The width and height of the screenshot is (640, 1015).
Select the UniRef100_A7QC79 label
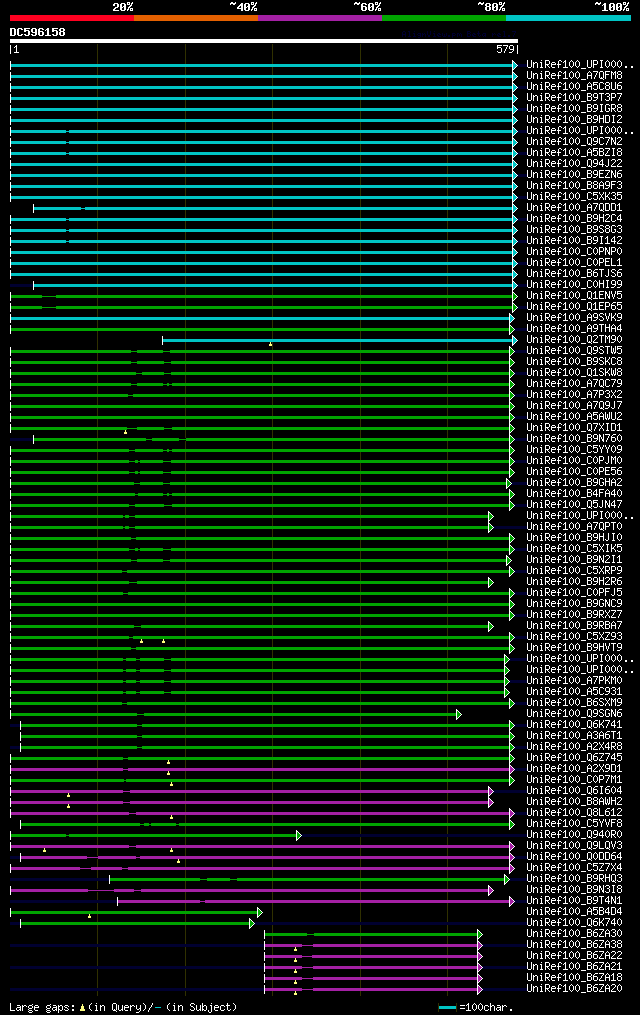(574, 383)
